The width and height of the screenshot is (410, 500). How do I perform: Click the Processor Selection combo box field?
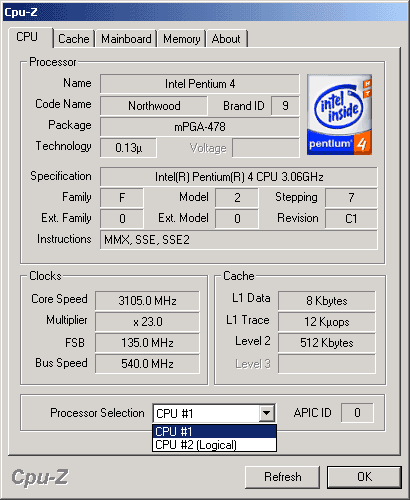click(x=214, y=413)
